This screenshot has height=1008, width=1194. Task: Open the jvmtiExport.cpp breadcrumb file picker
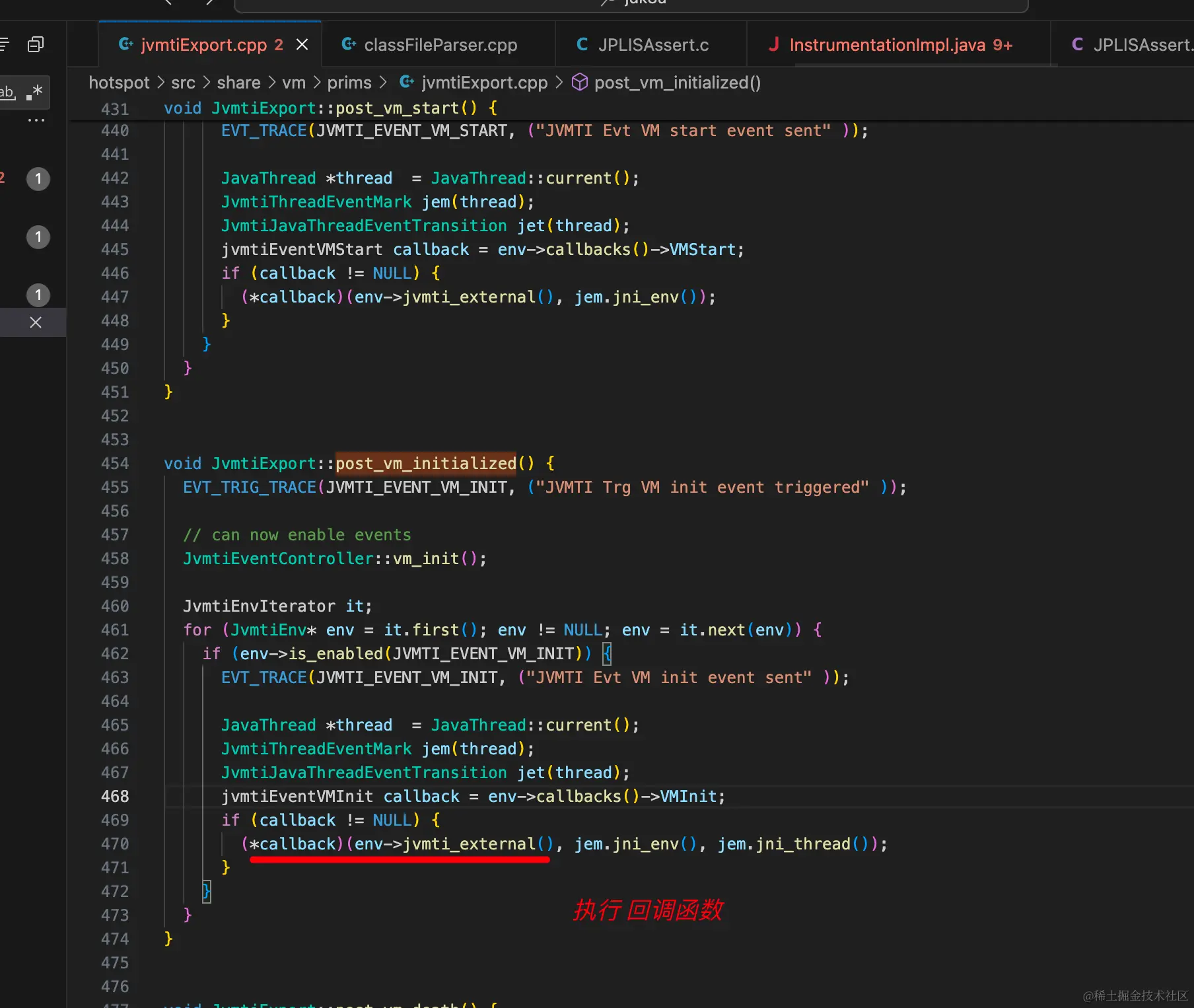(474, 83)
